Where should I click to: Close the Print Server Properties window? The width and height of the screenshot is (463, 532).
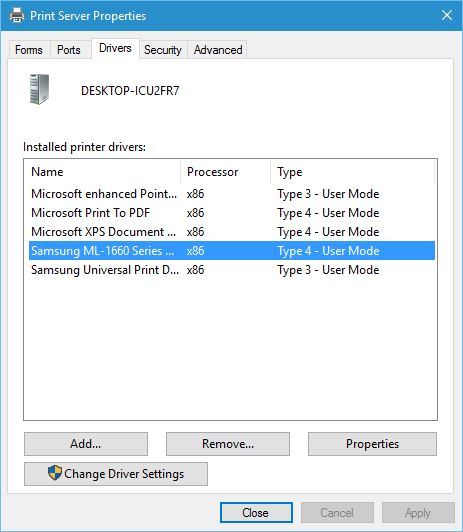tap(447, 15)
